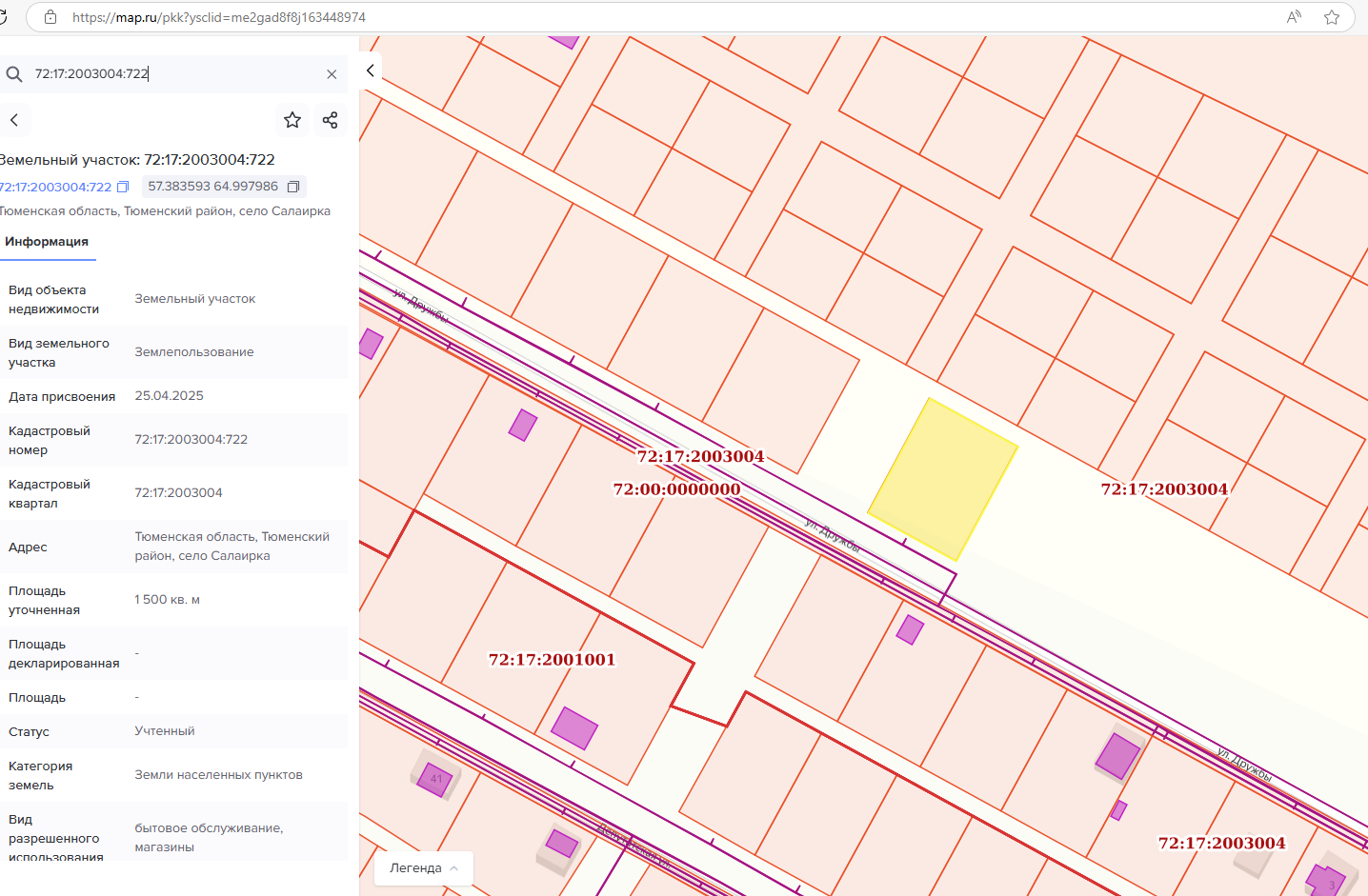Viewport: 1368px width, 896px height.
Task: Share the parcel via share icon
Action: coord(331,120)
